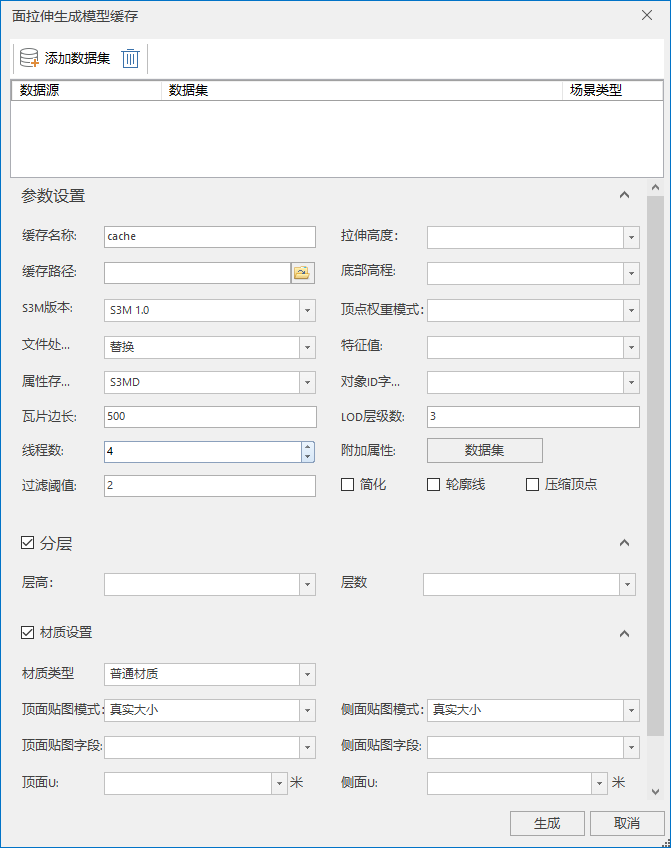Image resolution: width=671 pixels, height=848 pixels.
Task: Open the S3M版本 dropdown
Action: pyautogui.click(x=307, y=310)
